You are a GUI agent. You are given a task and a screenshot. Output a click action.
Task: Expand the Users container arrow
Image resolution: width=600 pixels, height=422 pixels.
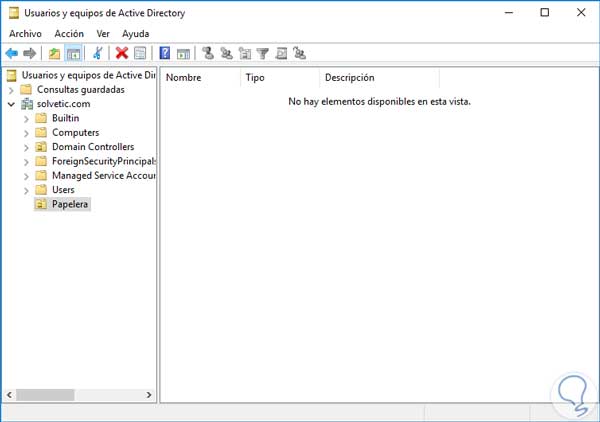tap(26, 191)
